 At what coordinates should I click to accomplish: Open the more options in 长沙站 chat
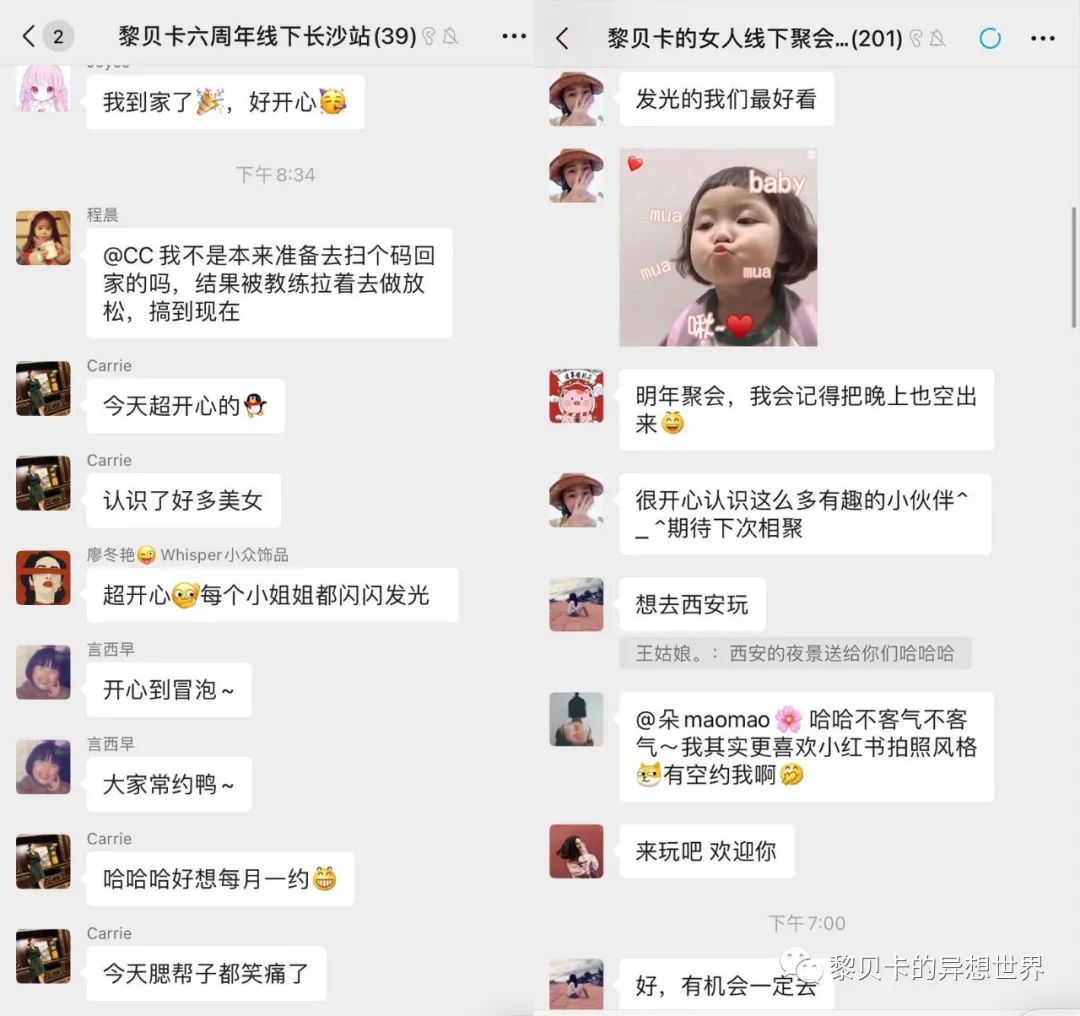(514, 36)
